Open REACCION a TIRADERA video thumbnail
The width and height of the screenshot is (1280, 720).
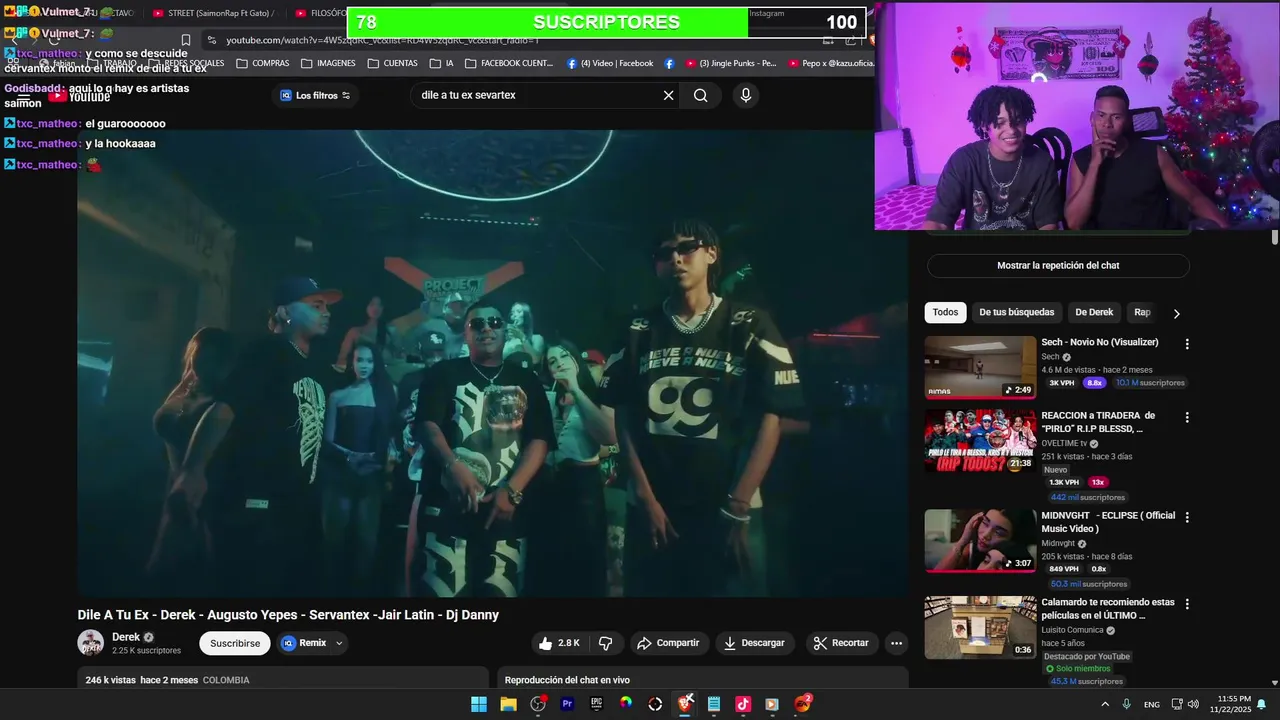click(x=980, y=441)
